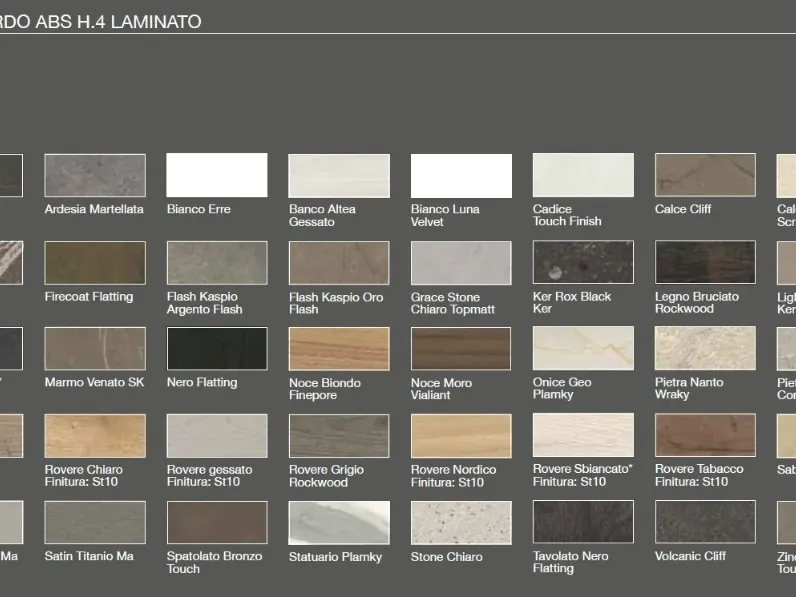Pick the Flash Kaspio Argento Flash sample
The image size is (796, 597).
pos(217,262)
